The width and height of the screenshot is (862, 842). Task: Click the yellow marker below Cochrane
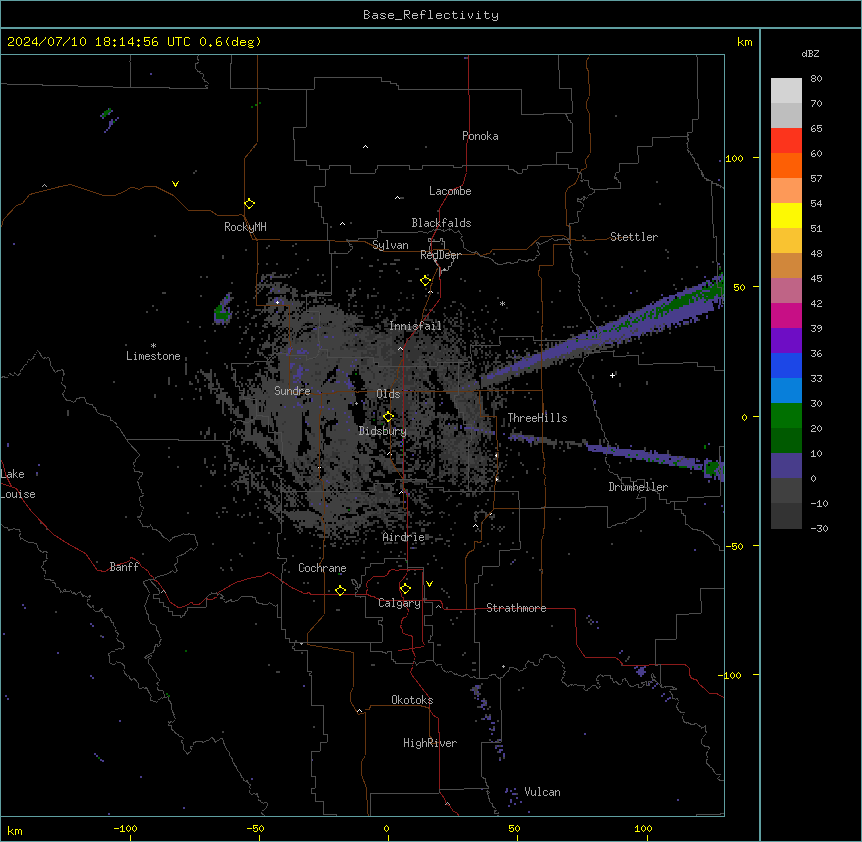tap(340, 590)
